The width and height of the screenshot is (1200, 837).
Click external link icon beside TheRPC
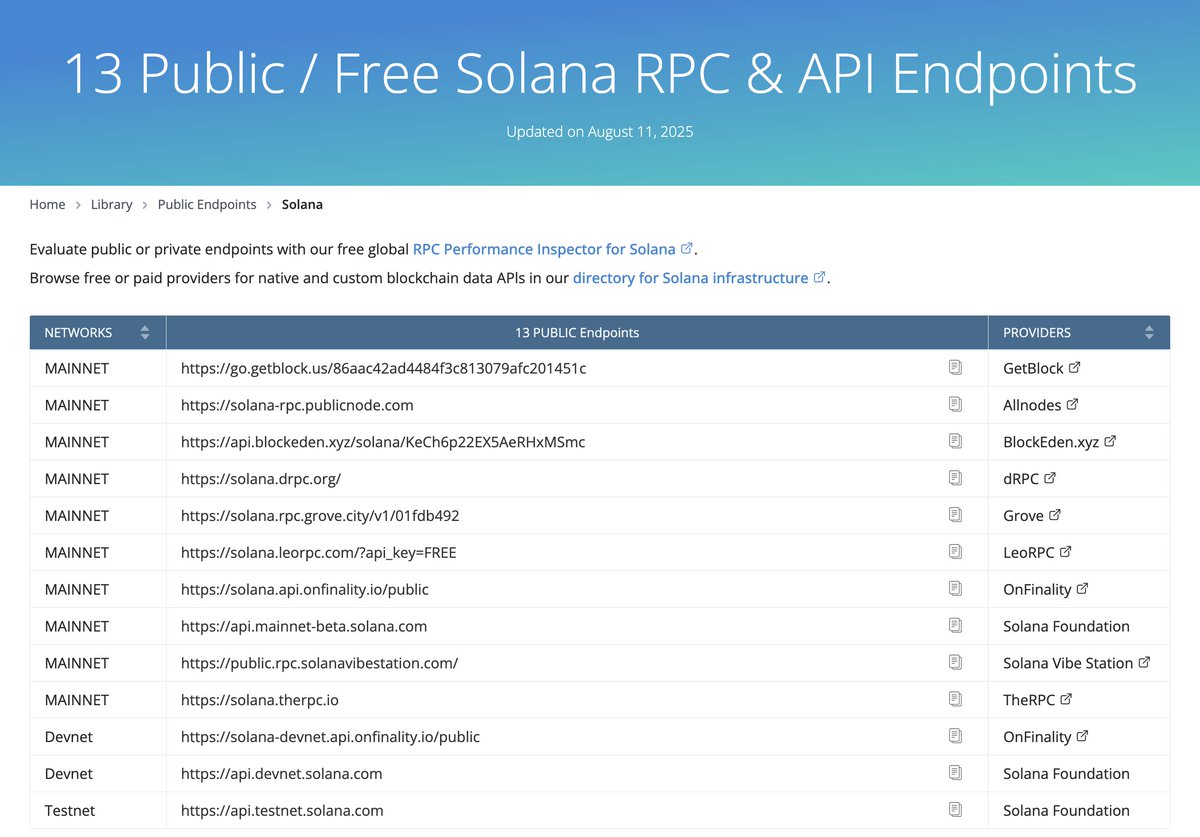pyautogui.click(x=1067, y=699)
